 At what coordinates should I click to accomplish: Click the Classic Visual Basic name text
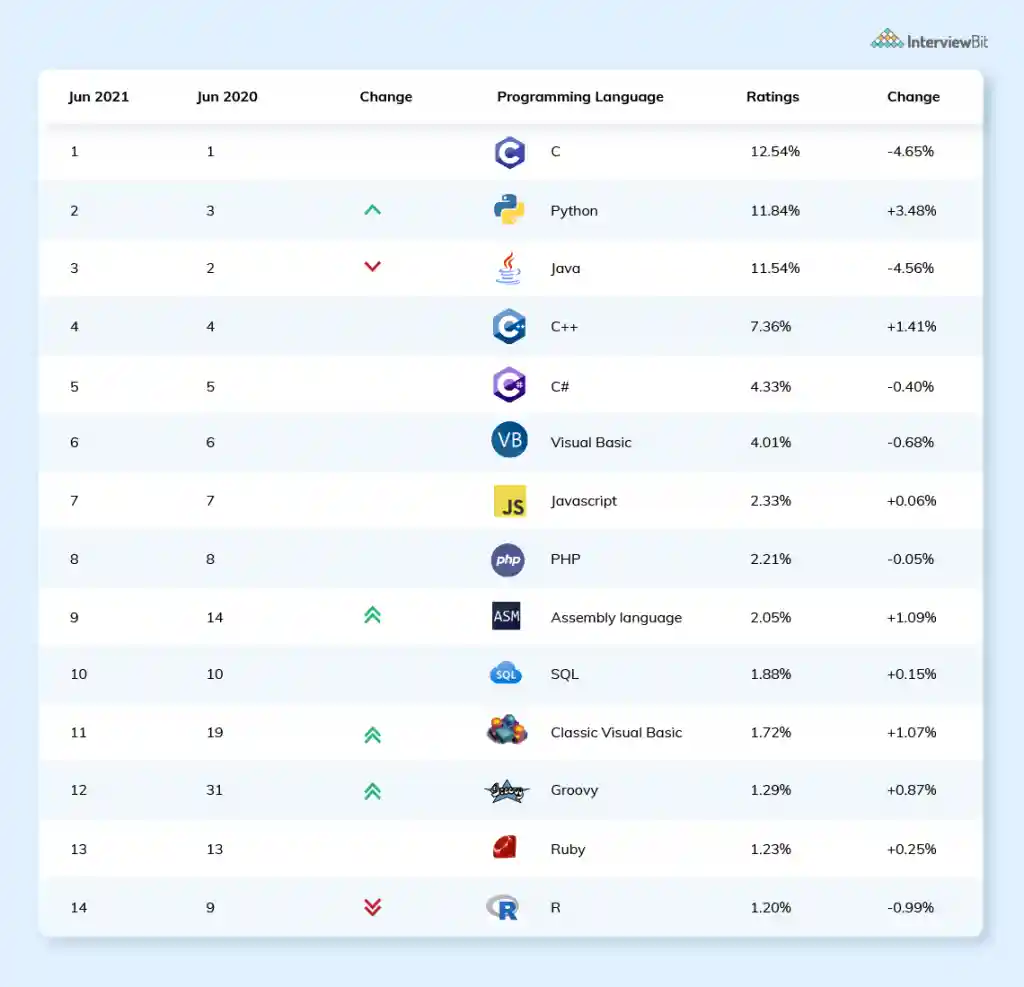pyautogui.click(x=616, y=732)
